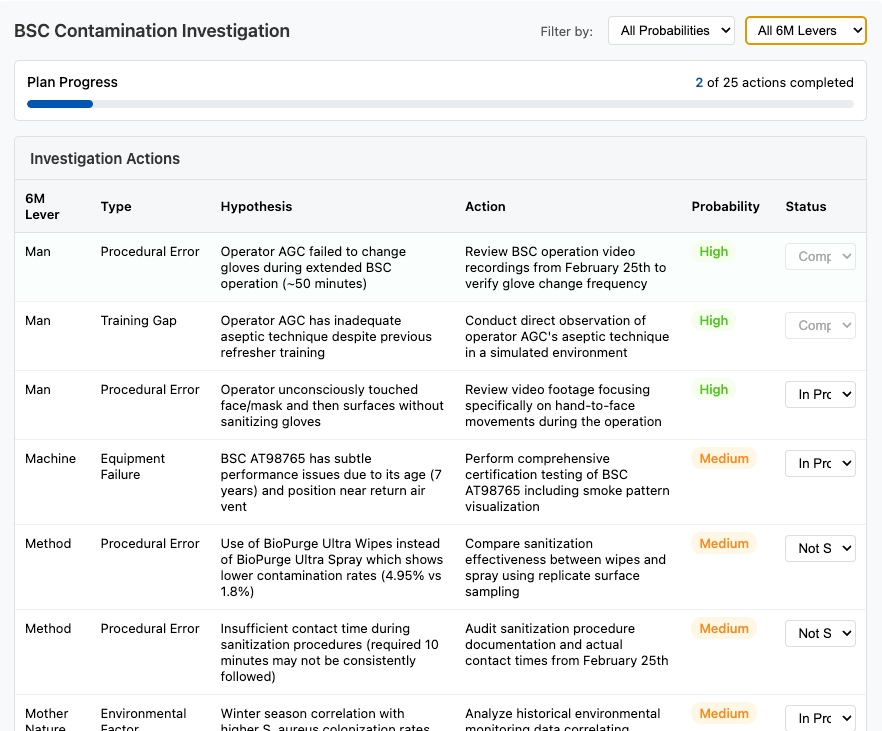
Task: Open the All 6M Levers filter dropdown
Action: [805, 31]
